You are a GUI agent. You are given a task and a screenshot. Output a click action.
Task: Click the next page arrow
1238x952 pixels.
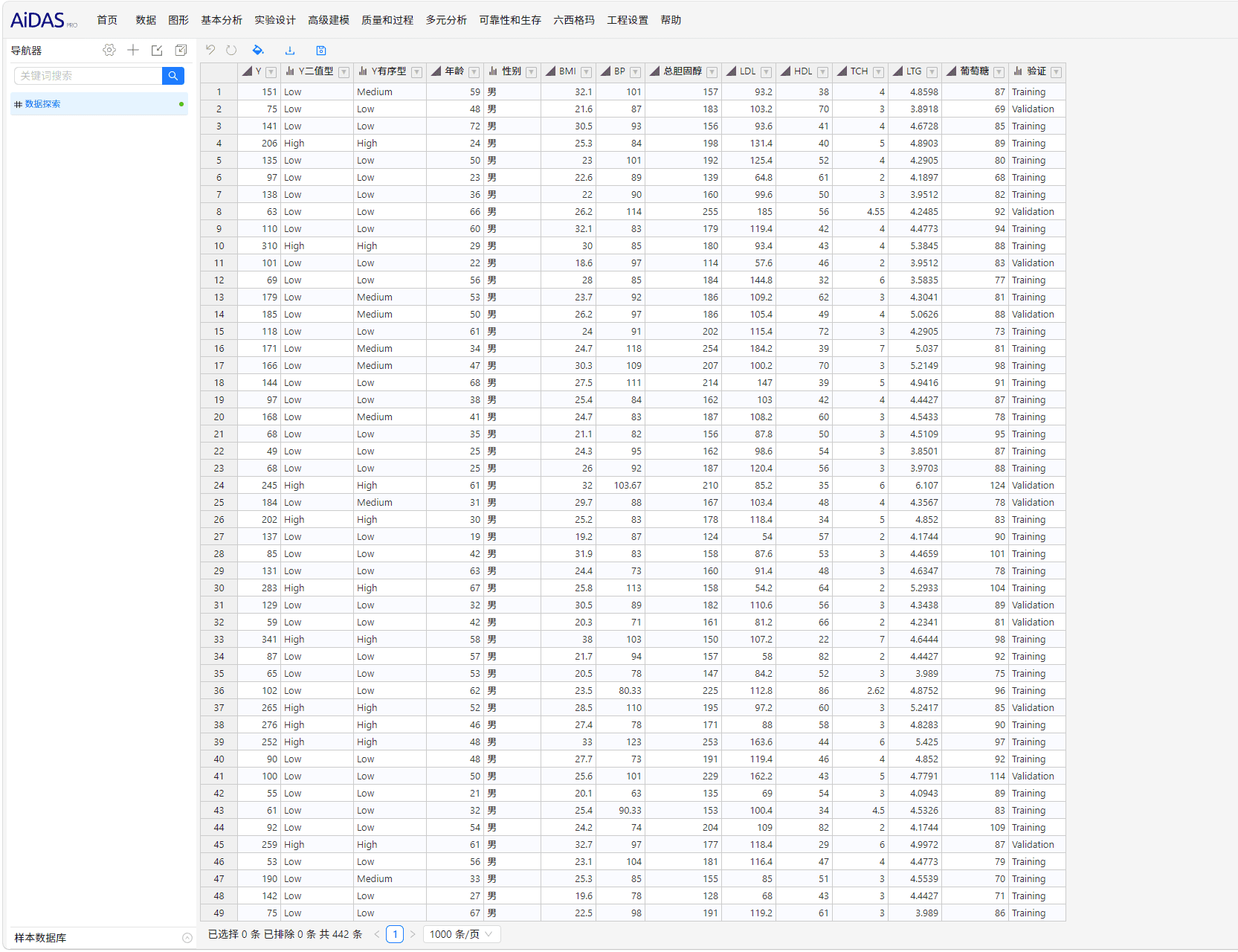point(413,934)
